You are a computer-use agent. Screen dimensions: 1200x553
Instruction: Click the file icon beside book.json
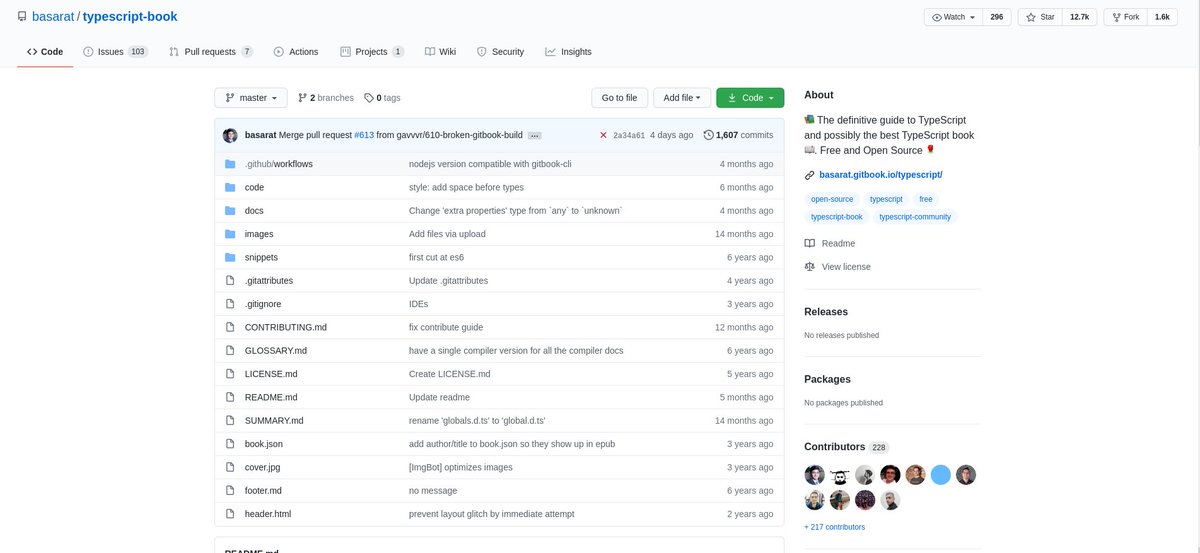tap(230, 444)
